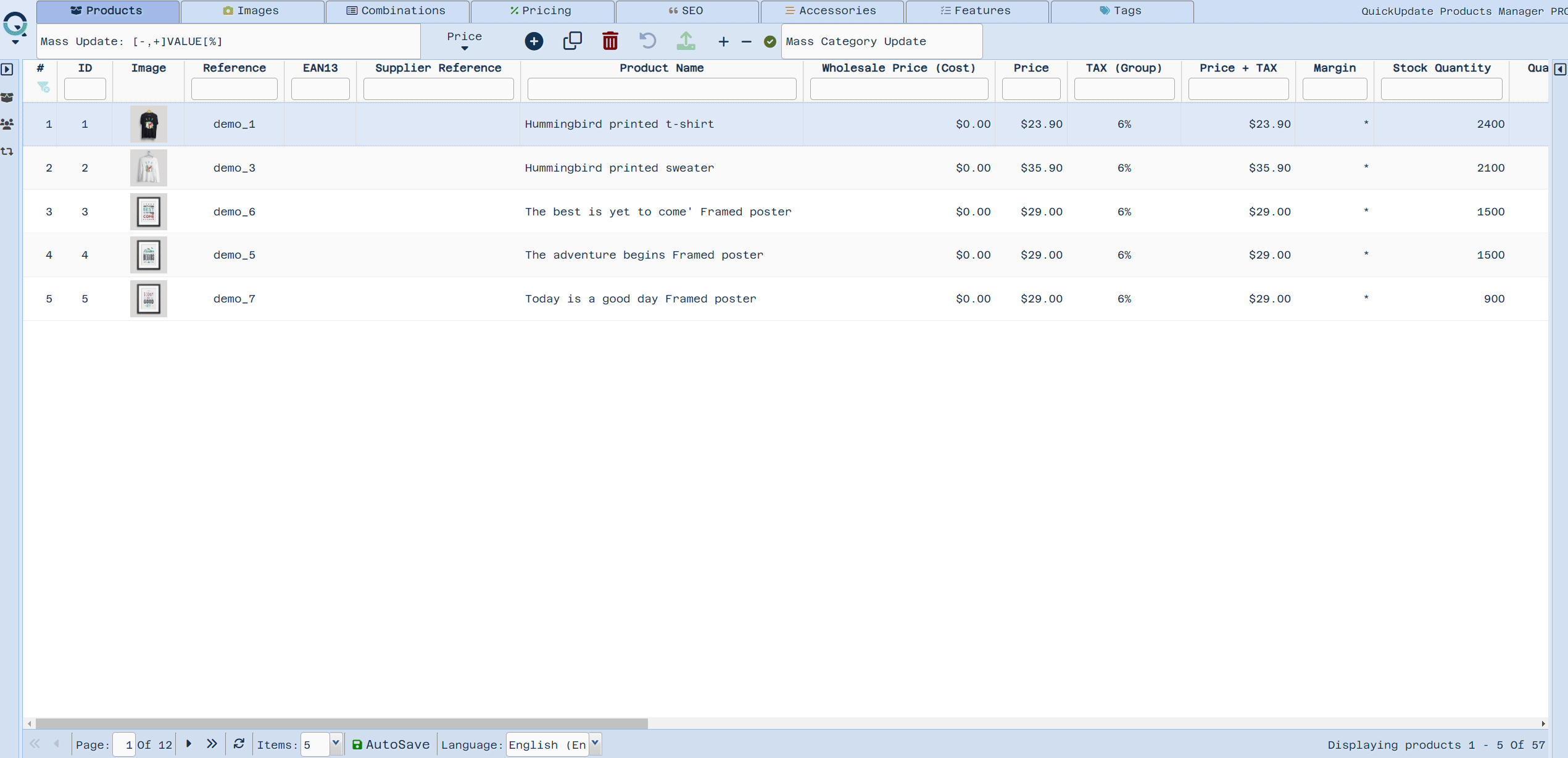
Task: Click the undo changes arrow icon
Action: pos(647,41)
